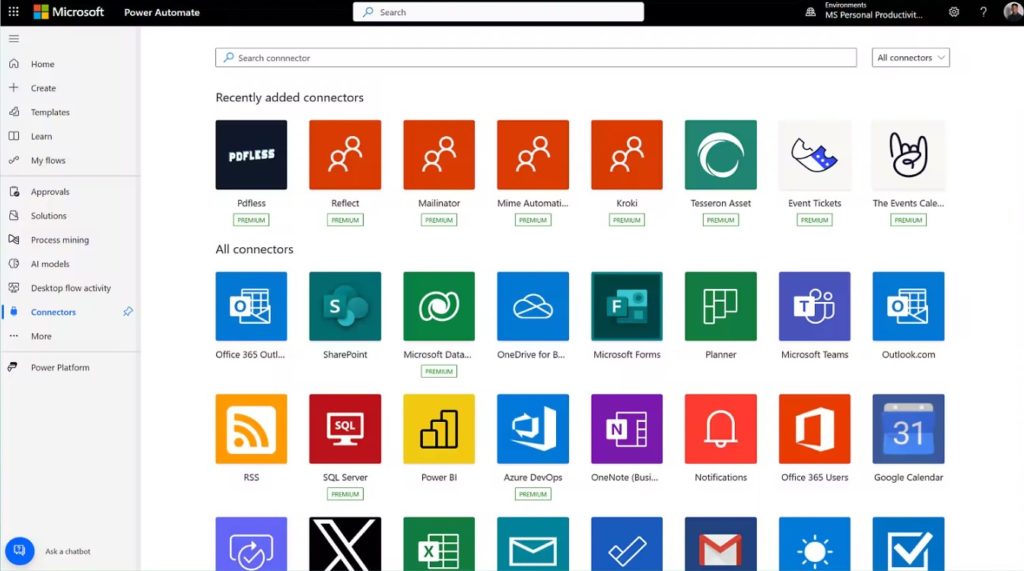Choose the Google Calendar connector

908,429
